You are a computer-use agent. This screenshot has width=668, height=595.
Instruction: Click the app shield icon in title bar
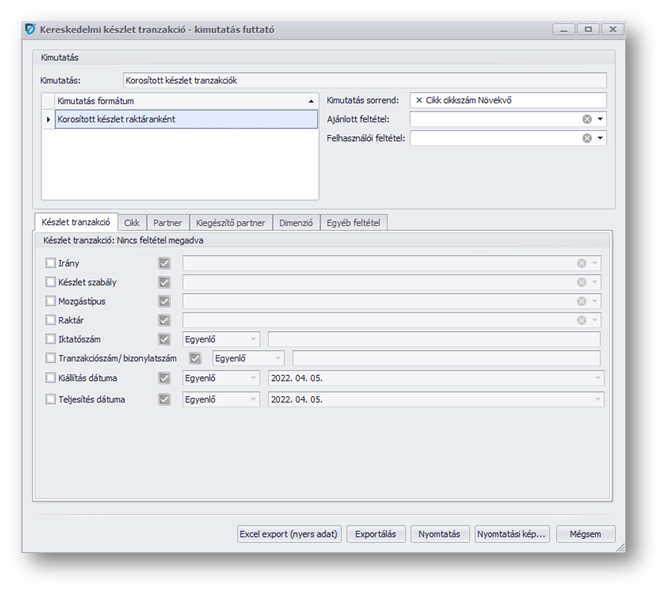click(x=29, y=30)
